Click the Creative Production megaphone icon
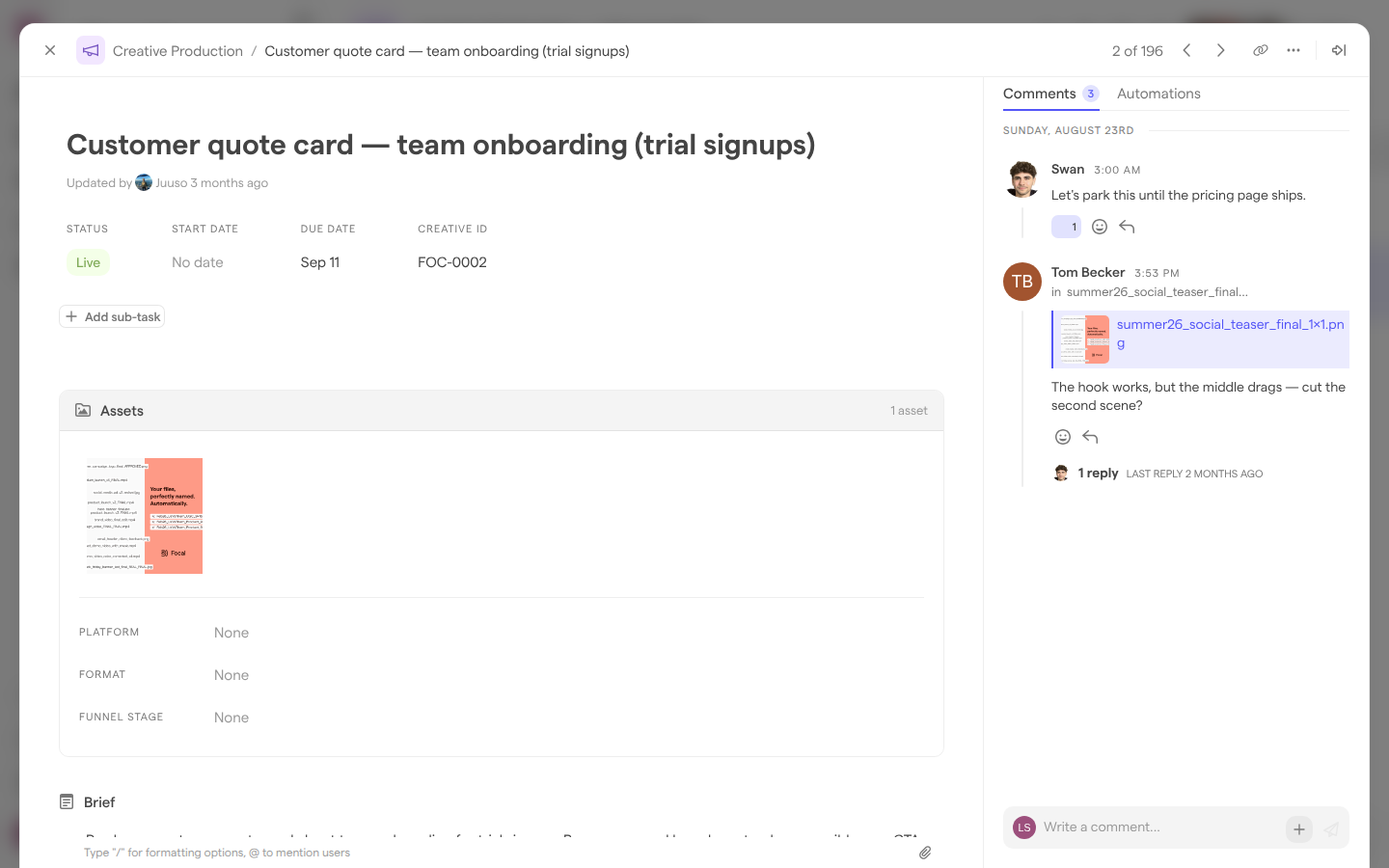The width and height of the screenshot is (1389, 868). pyautogui.click(x=91, y=50)
